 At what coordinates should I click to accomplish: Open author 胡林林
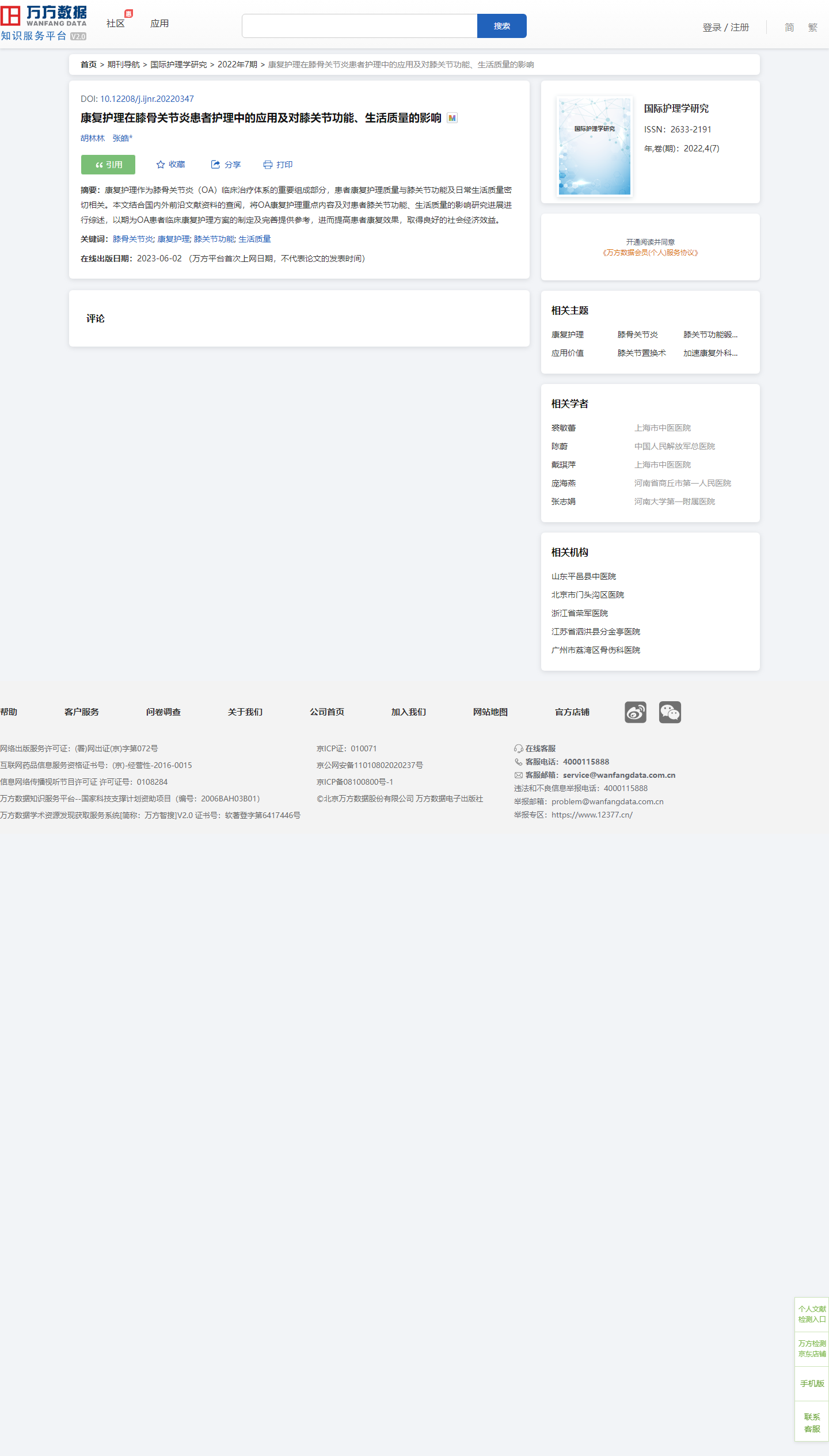point(93,138)
